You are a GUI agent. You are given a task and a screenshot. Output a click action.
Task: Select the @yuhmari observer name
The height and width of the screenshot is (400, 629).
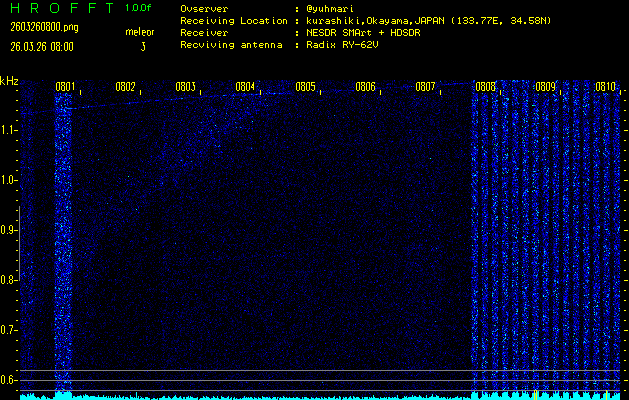click(x=332, y=9)
